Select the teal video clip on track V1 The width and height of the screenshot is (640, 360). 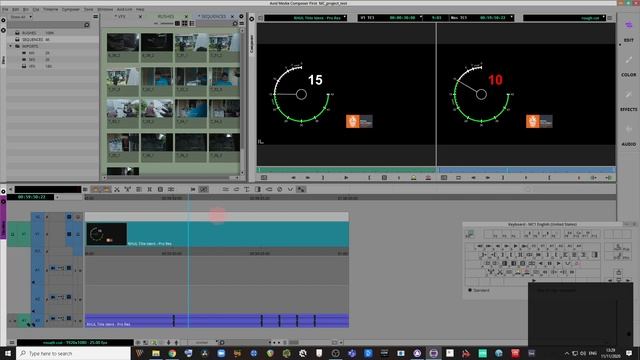click(217, 234)
